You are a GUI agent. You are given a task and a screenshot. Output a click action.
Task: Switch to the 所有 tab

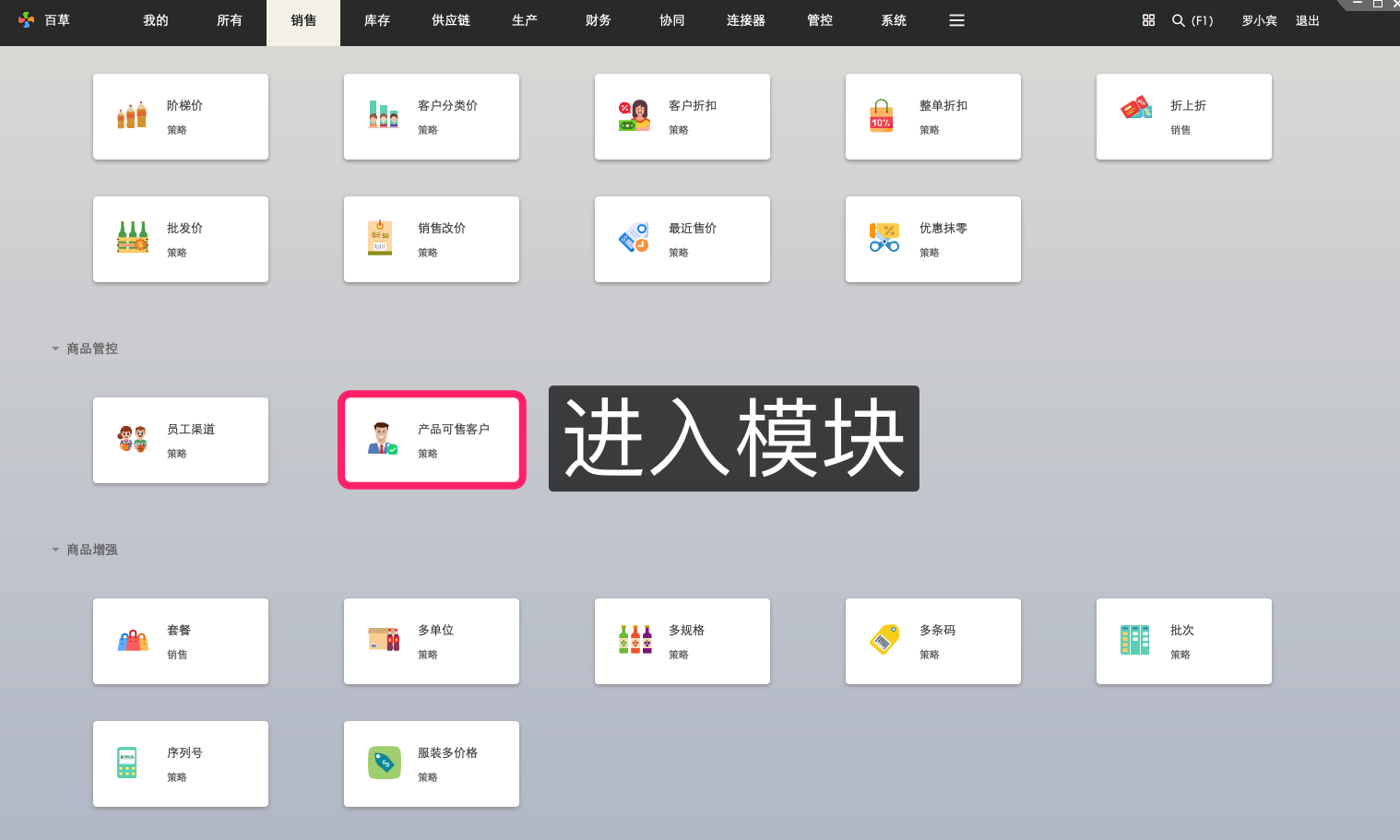(230, 20)
